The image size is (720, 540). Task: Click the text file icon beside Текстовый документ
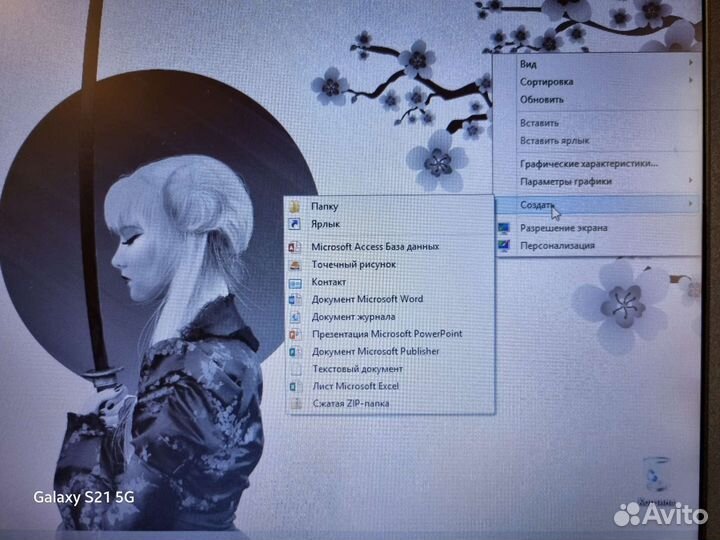point(296,370)
